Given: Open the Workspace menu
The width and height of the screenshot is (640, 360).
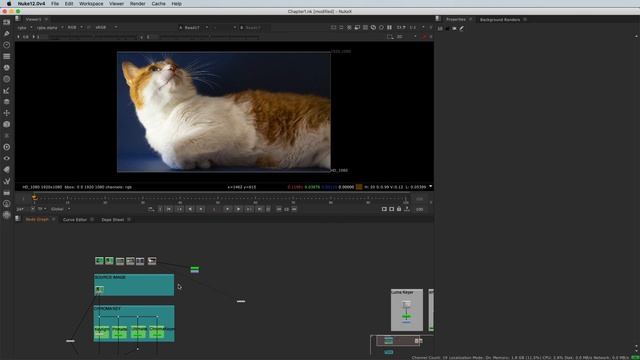Looking at the screenshot, I should click(91, 4).
